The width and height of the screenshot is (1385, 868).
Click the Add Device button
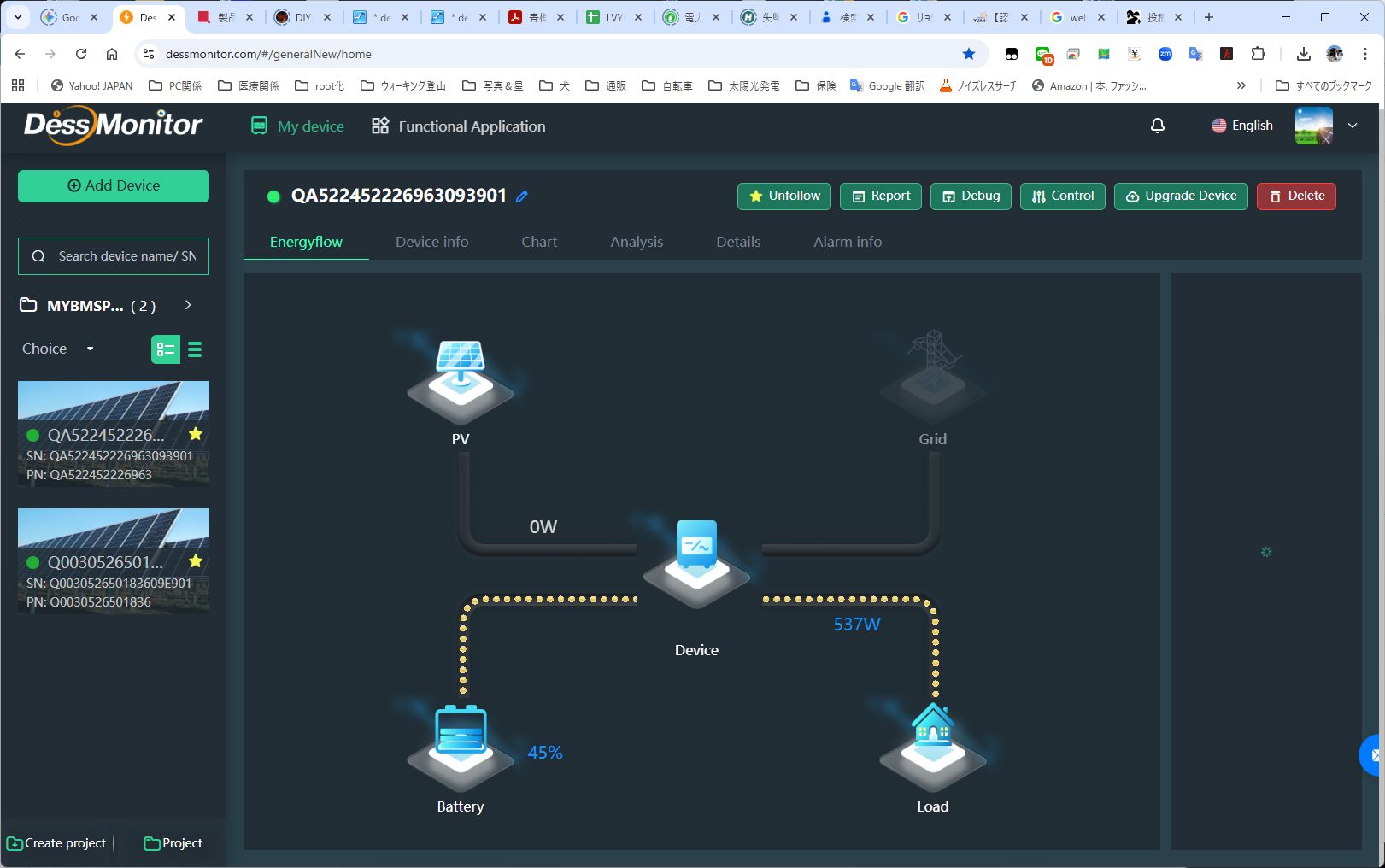coord(114,185)
